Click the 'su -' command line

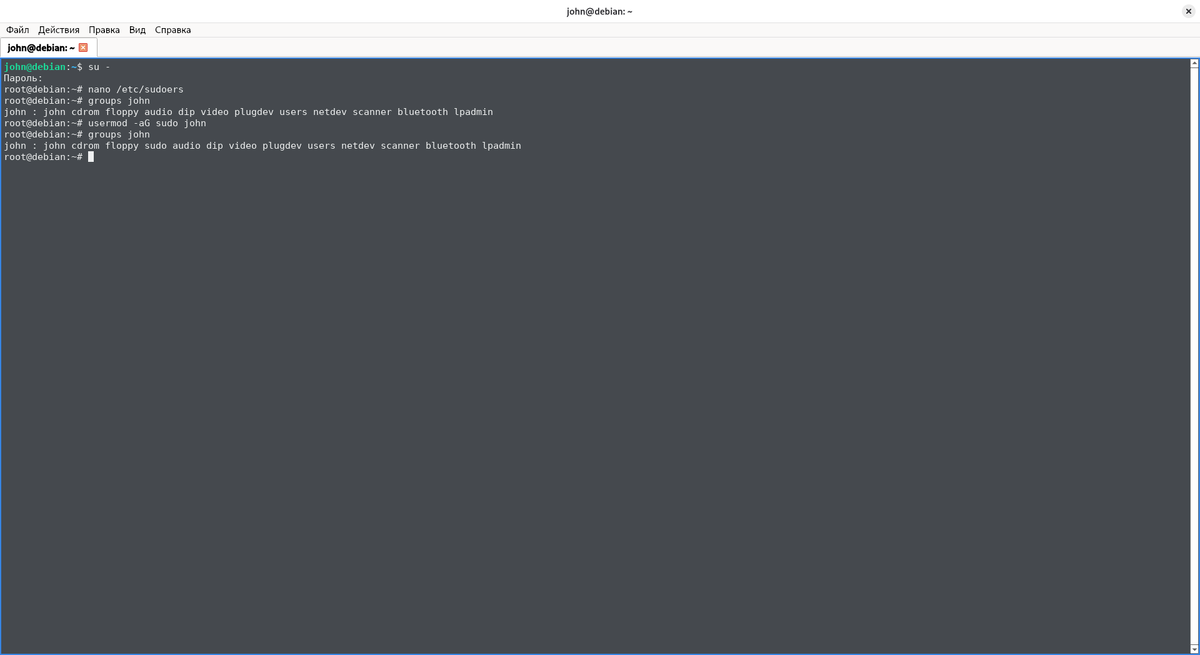(x=57, y=67)
